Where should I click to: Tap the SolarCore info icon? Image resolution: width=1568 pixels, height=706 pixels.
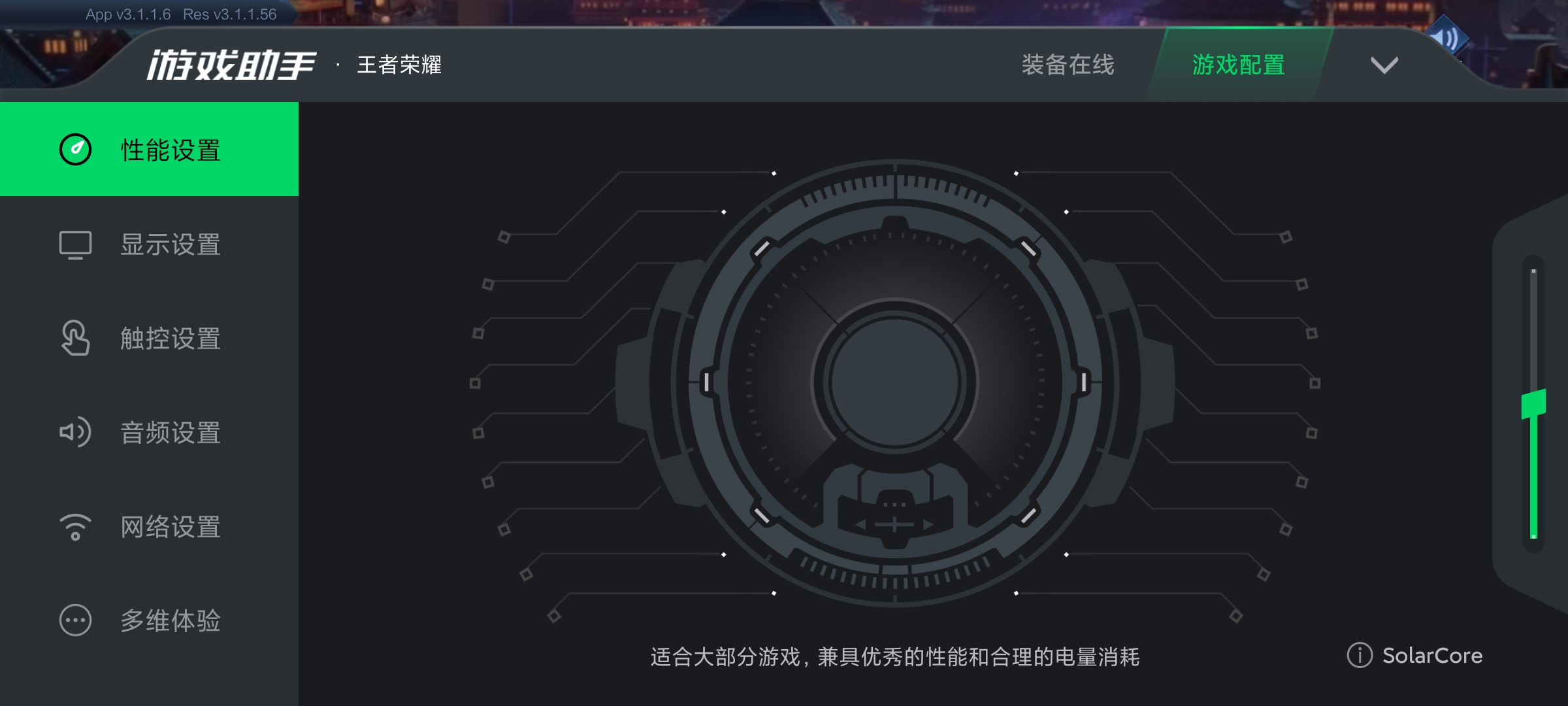click(x=1360, y=655)
